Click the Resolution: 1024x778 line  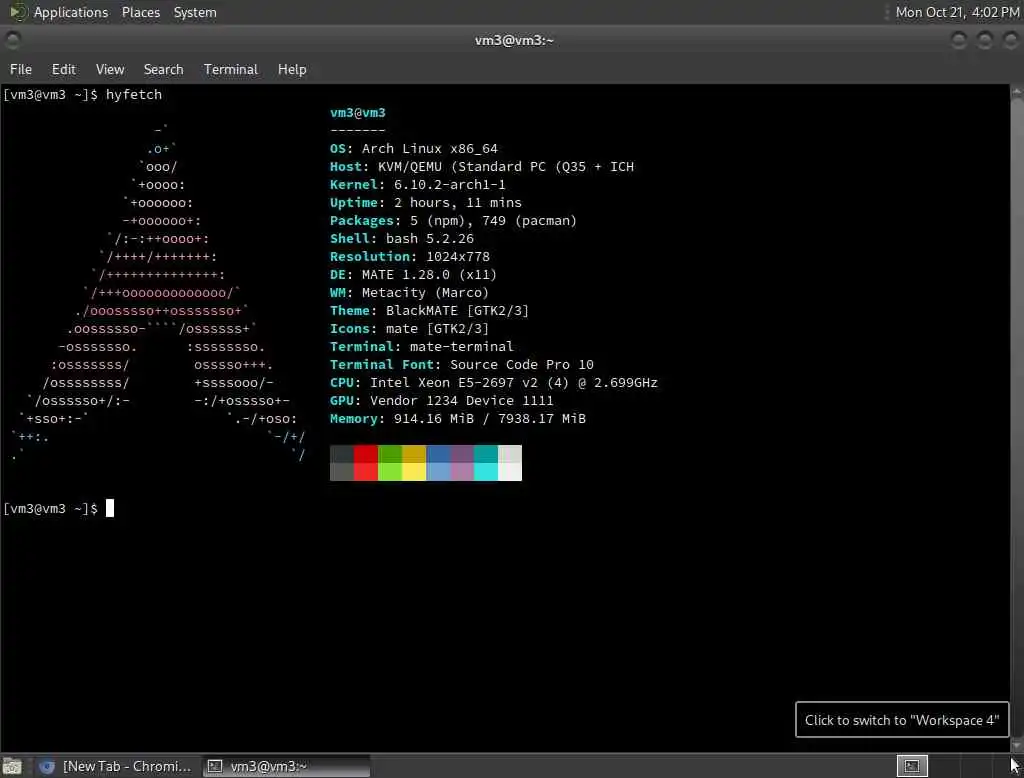tap(410, 257)
